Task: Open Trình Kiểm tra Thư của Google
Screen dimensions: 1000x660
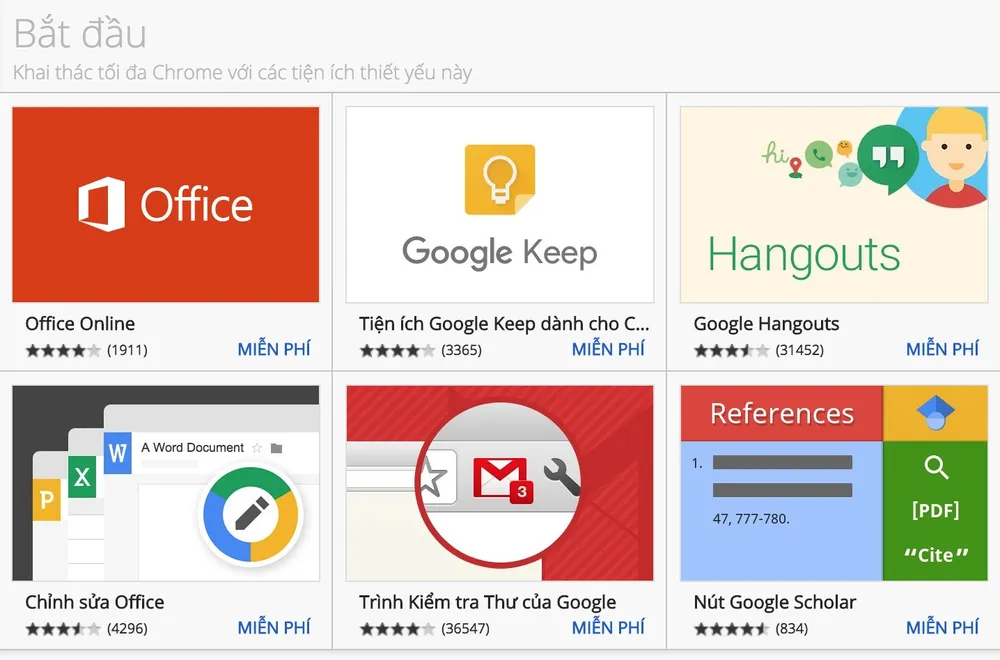Action: 487,602
